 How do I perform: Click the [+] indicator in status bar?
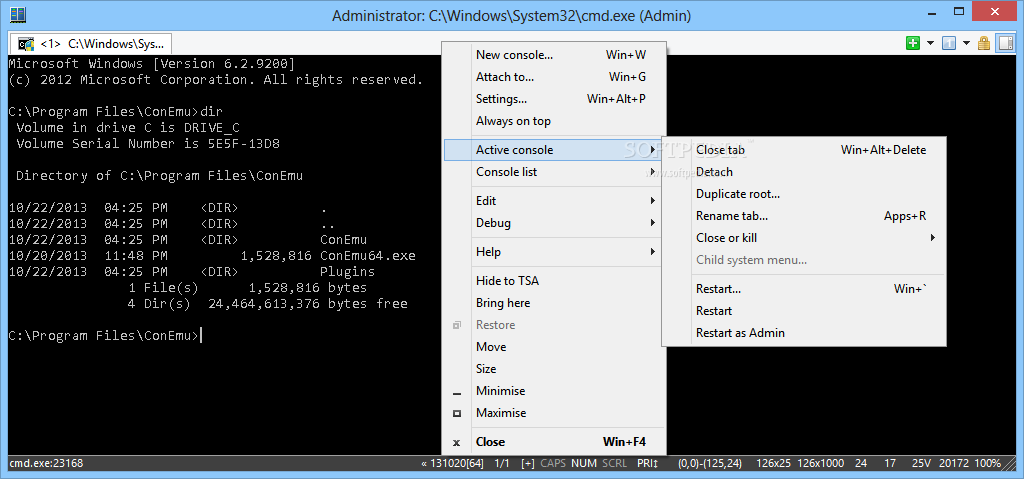coord(528,463)
